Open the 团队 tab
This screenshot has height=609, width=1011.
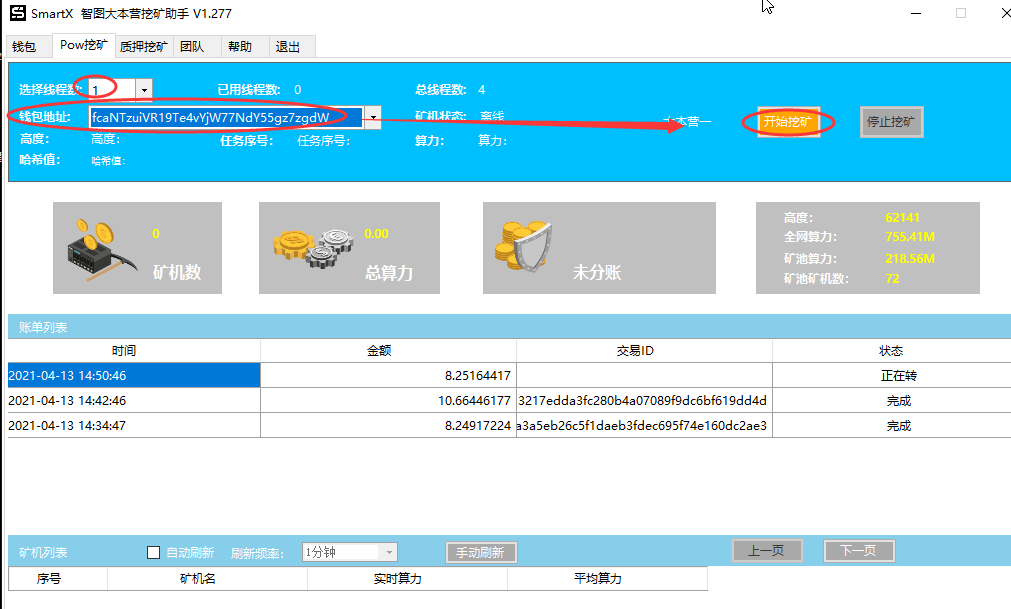pos(192,46)
